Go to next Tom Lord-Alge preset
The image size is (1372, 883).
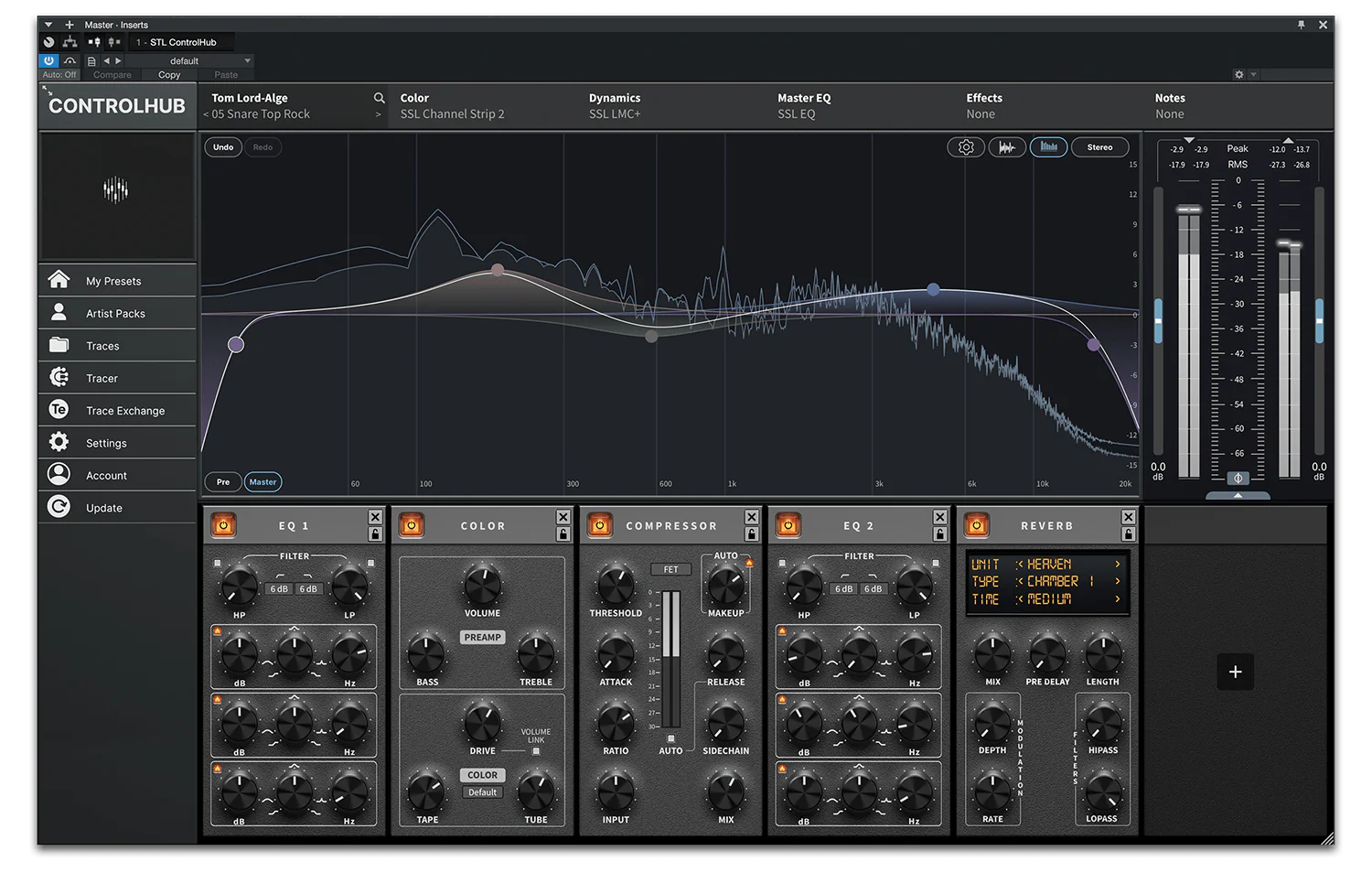[x=378, y=114]
